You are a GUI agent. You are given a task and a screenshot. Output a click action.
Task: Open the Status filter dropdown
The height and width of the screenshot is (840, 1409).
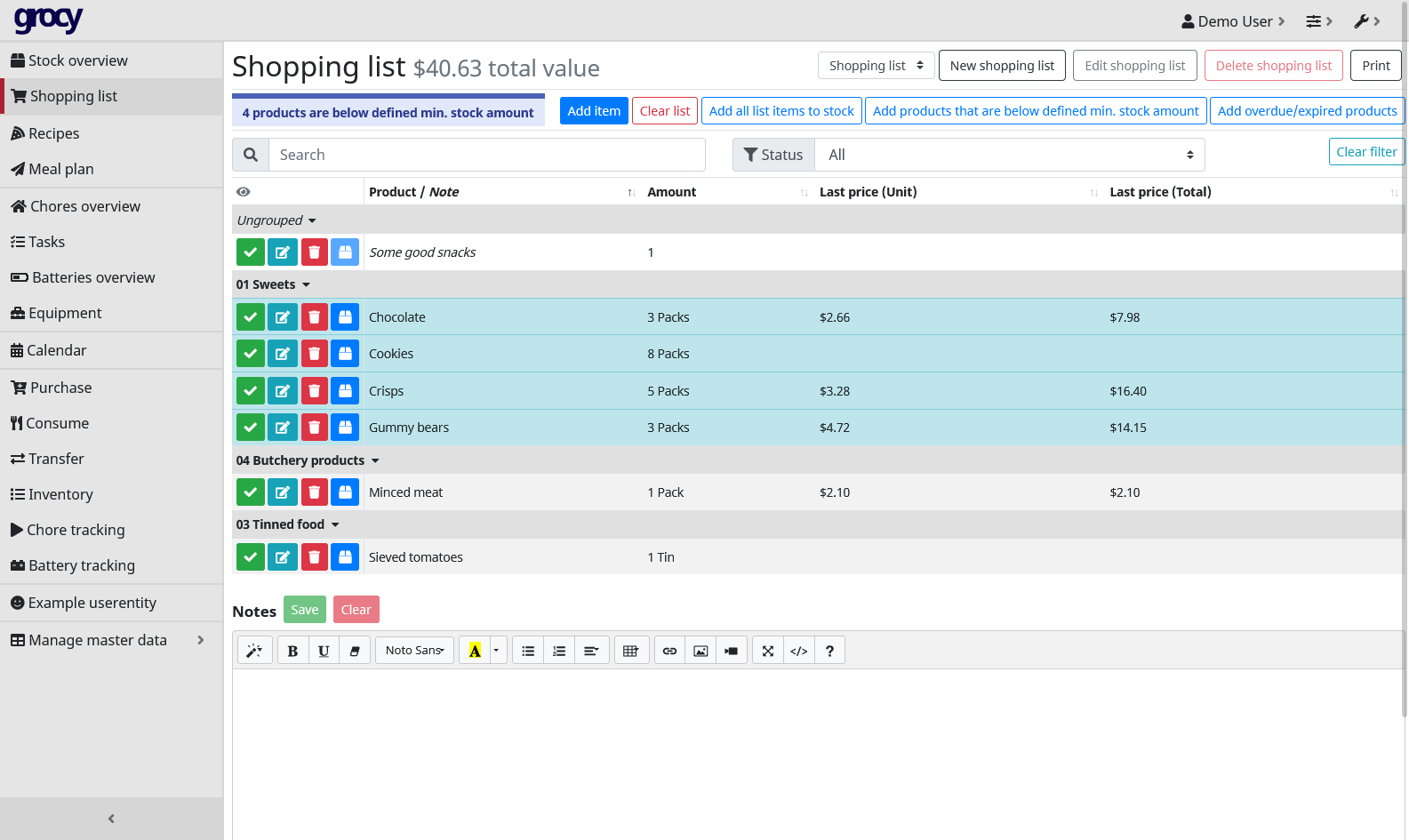[1009, 155]
